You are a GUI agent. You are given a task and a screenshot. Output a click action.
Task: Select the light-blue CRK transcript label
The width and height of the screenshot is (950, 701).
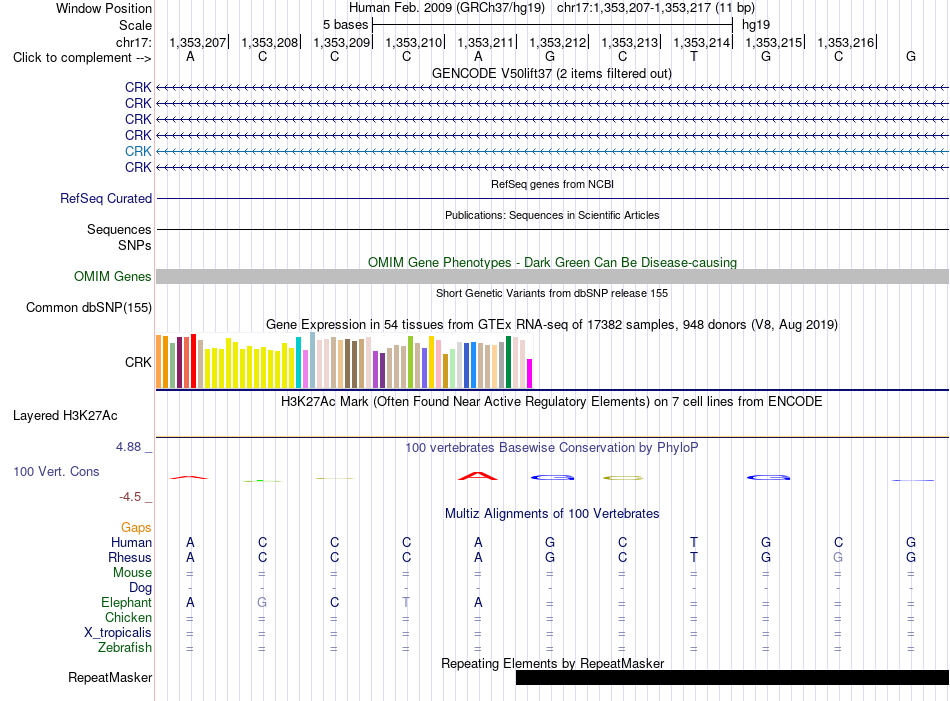(x=138, y=151)
